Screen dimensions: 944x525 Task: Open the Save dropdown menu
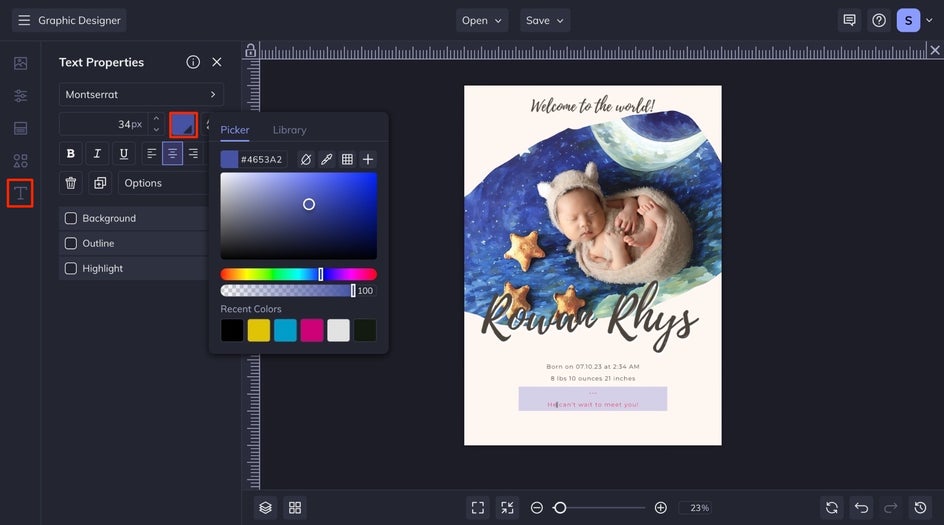pos(545,20)
